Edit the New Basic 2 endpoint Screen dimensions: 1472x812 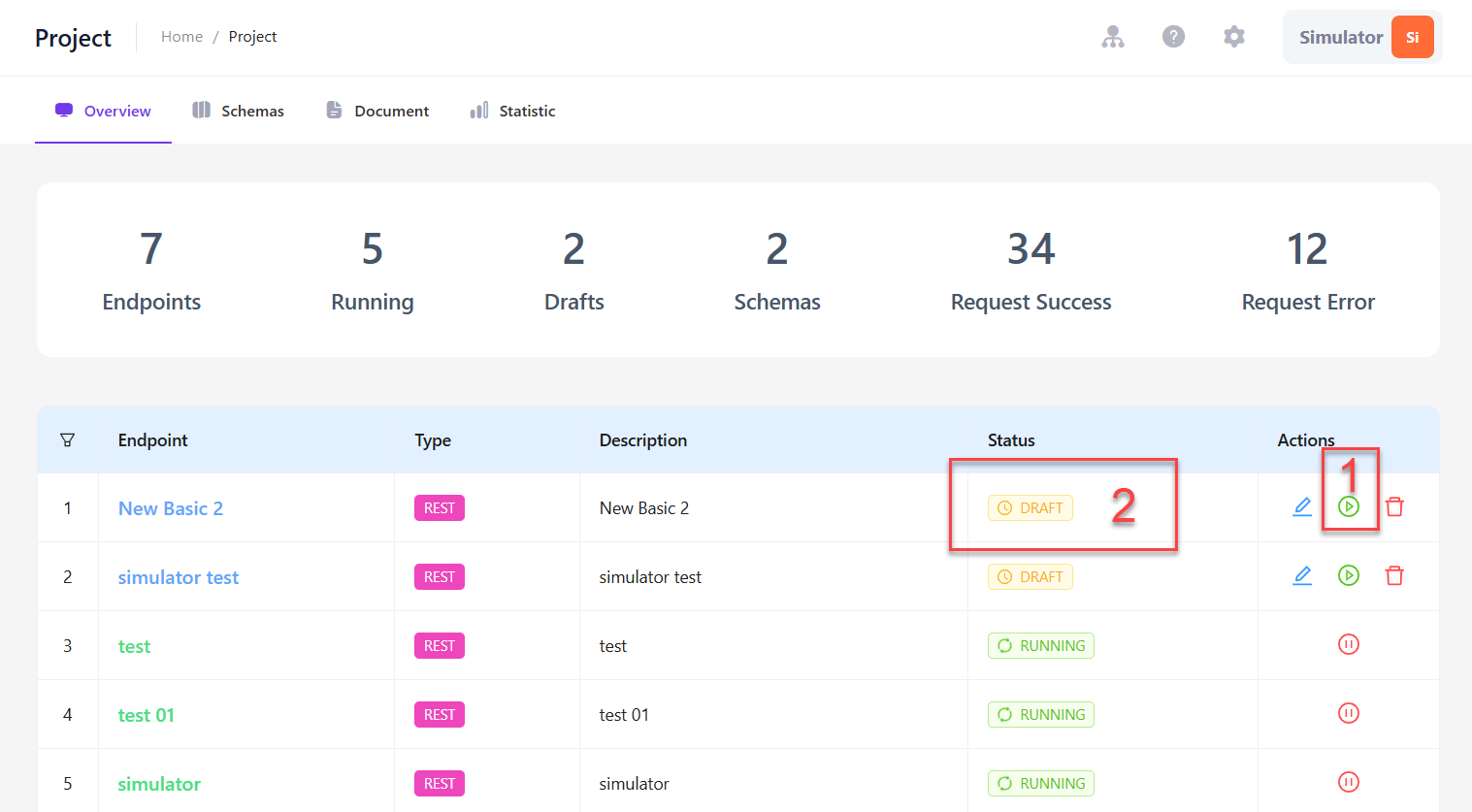[1302, 506]
